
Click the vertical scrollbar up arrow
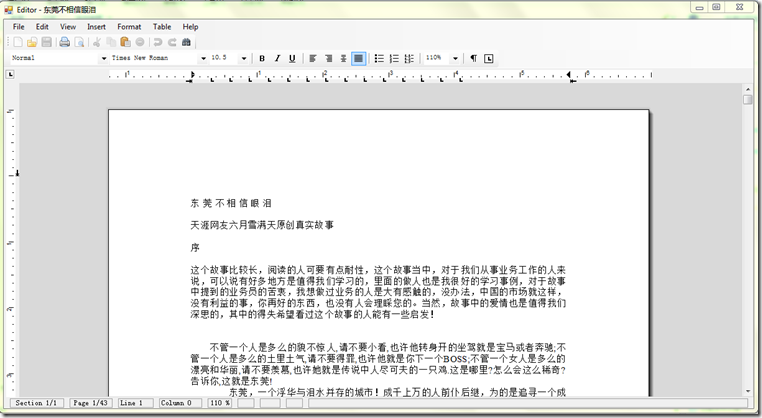(747, 89)
